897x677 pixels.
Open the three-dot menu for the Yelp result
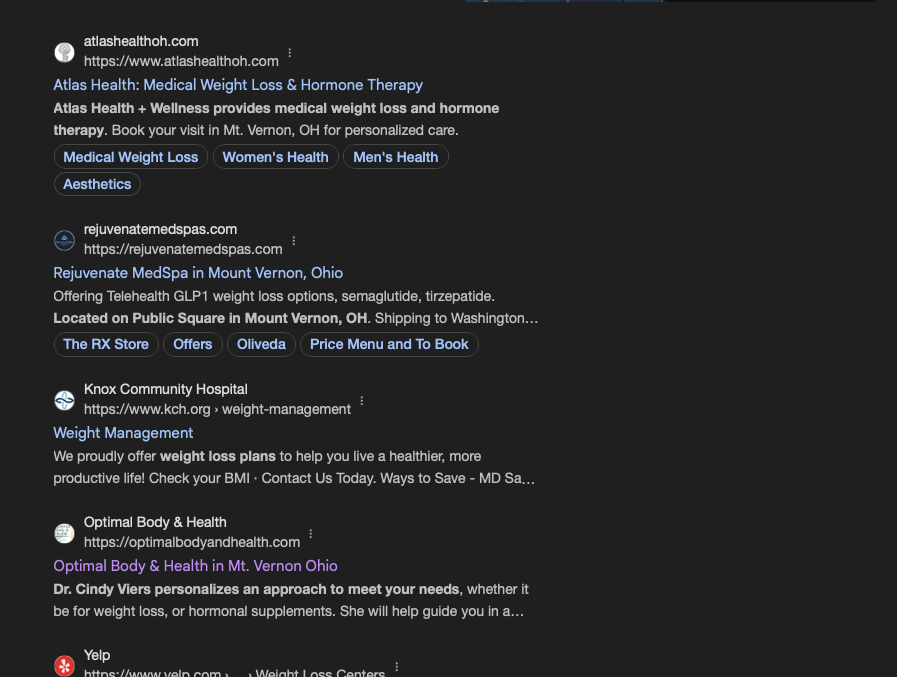click(396, 667)
